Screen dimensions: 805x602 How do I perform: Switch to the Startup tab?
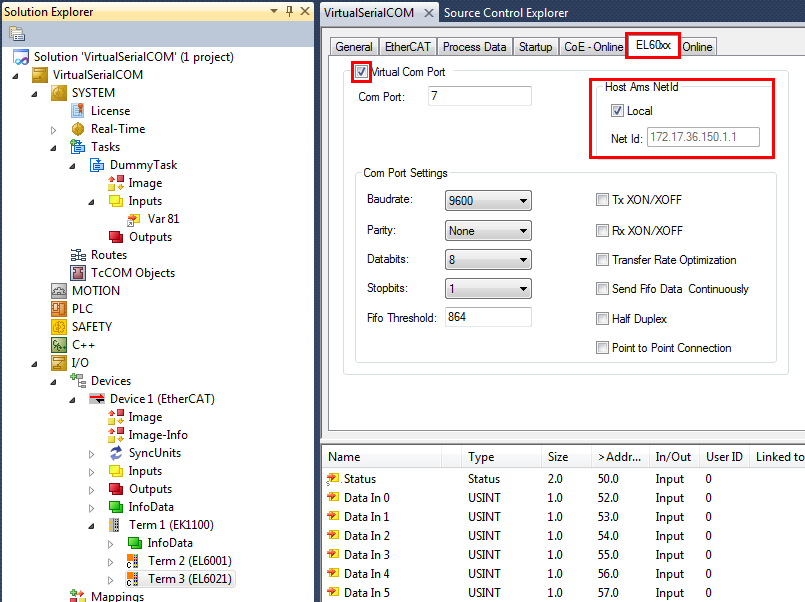pyautogui.click(x=535, y=47)
